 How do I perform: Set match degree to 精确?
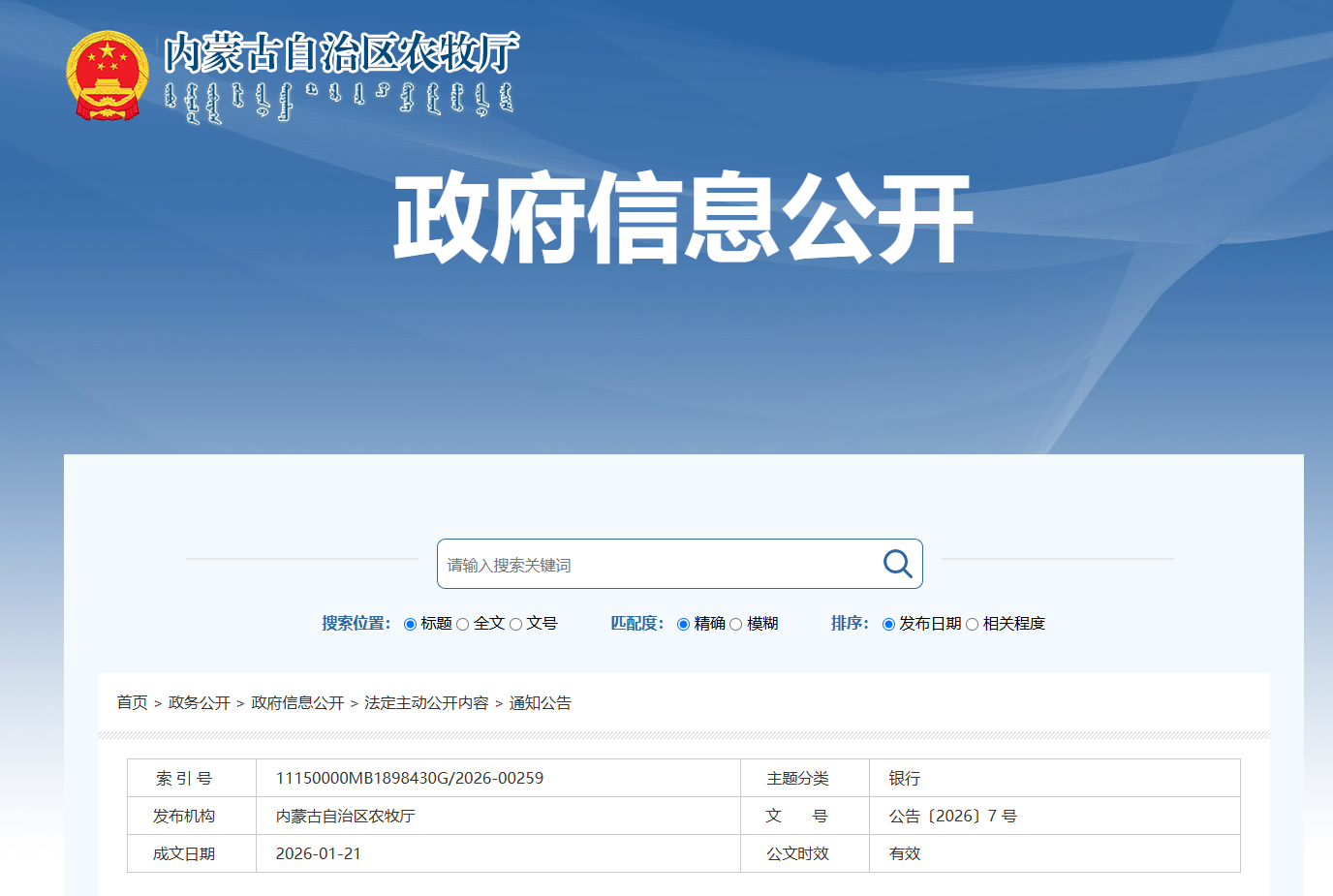tap(683, 624)
